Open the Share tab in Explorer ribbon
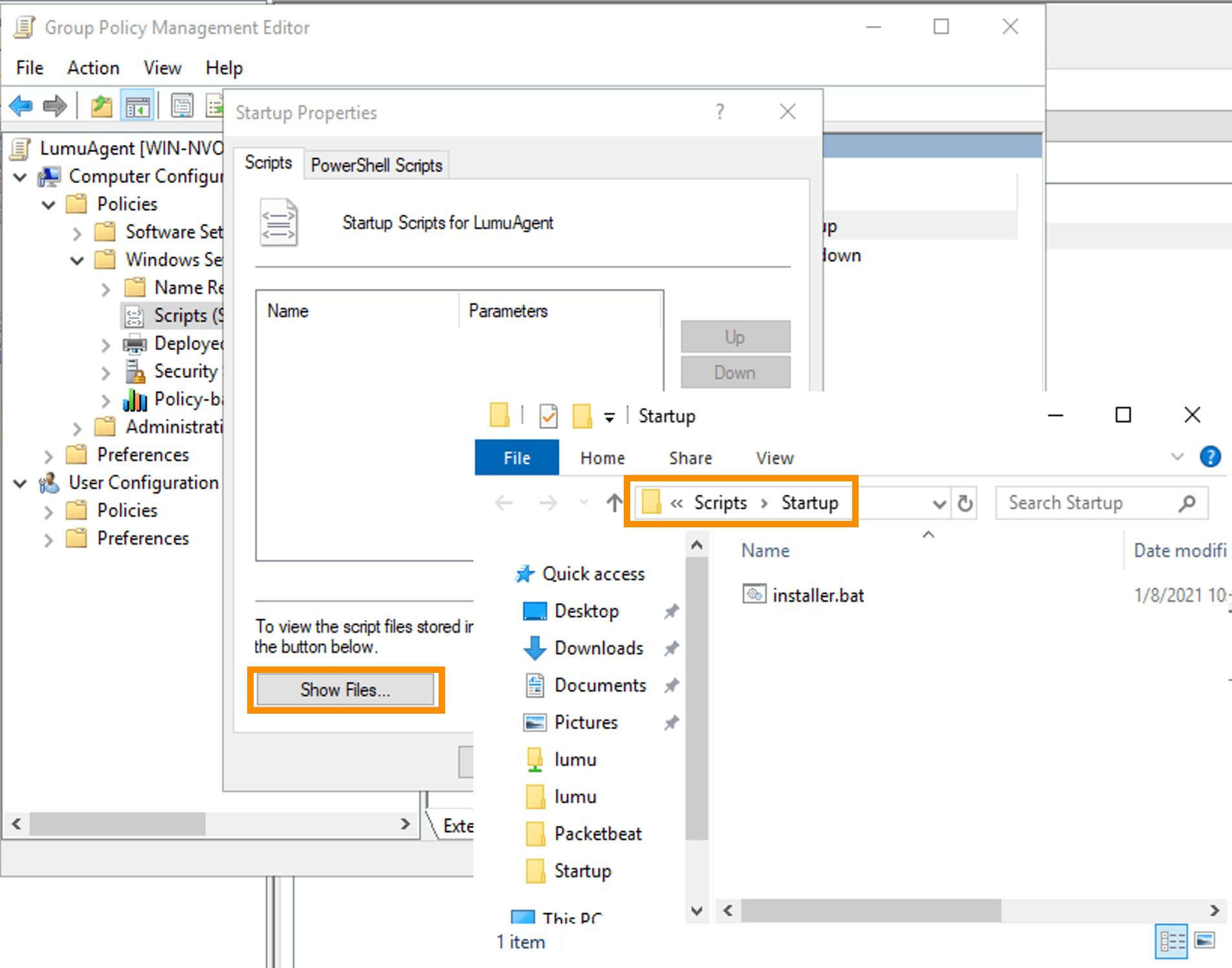 click(x=690, y=458)
